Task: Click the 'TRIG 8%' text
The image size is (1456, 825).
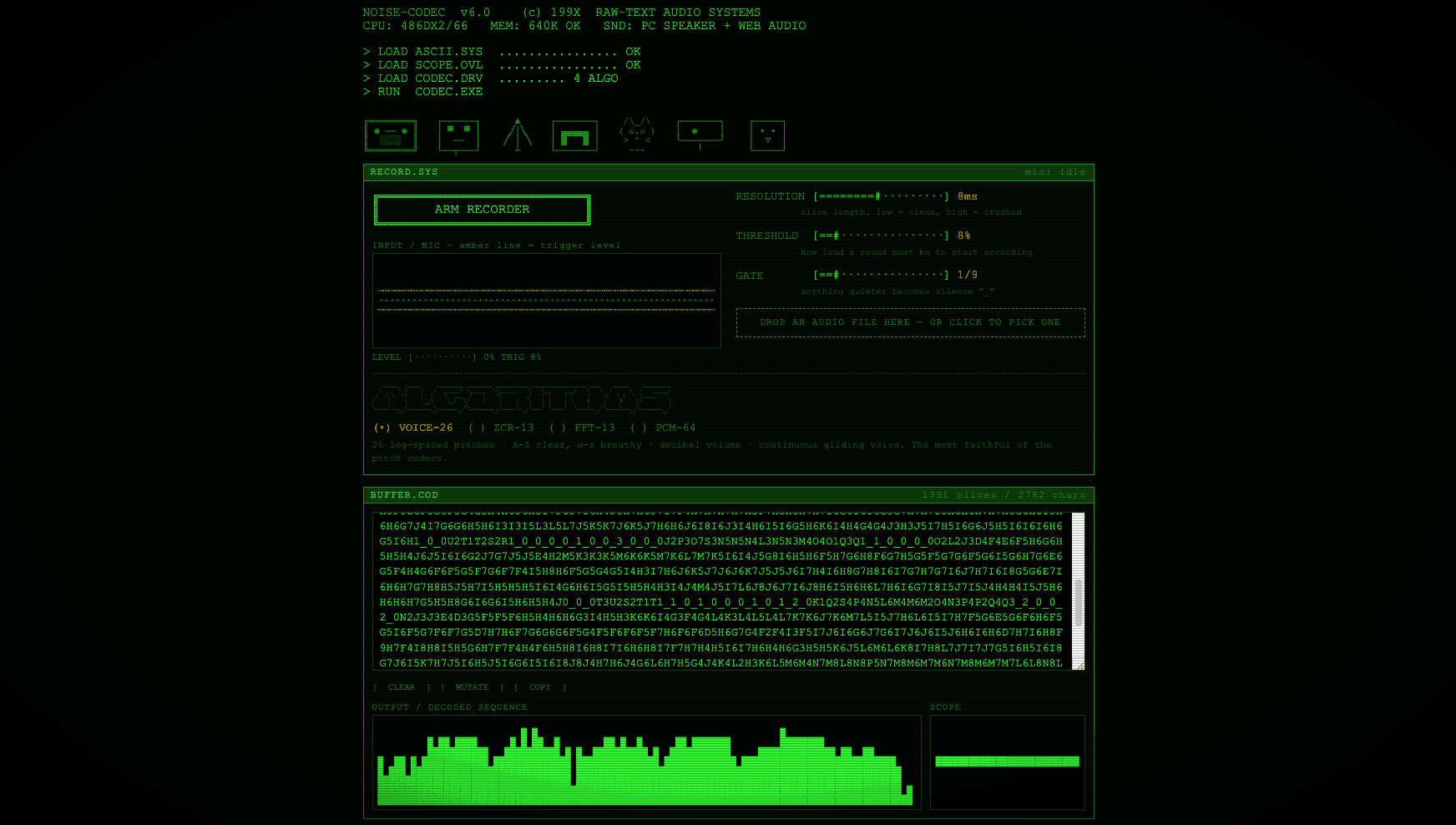Action: pos(521,357)
